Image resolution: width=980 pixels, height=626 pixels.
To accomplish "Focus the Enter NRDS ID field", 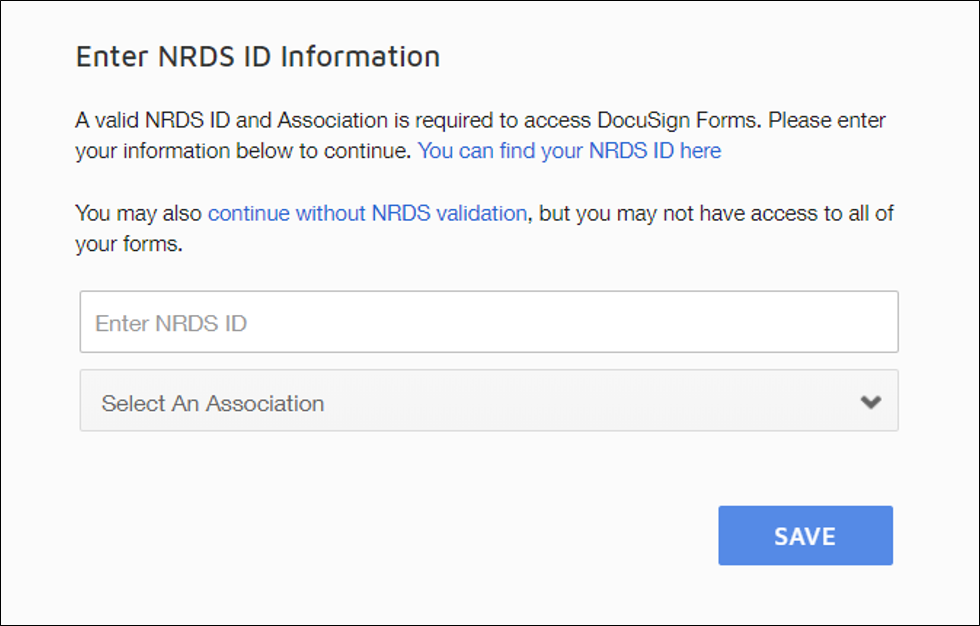I will point(489,322).
